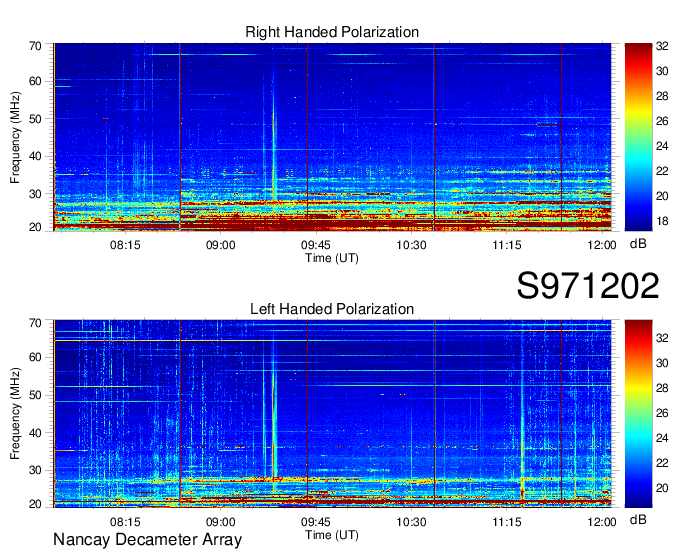Click the Left Handed Polarization color scale bar
Image resolution: width=680 pixels, height=552 pixels.
coord(638,414)
